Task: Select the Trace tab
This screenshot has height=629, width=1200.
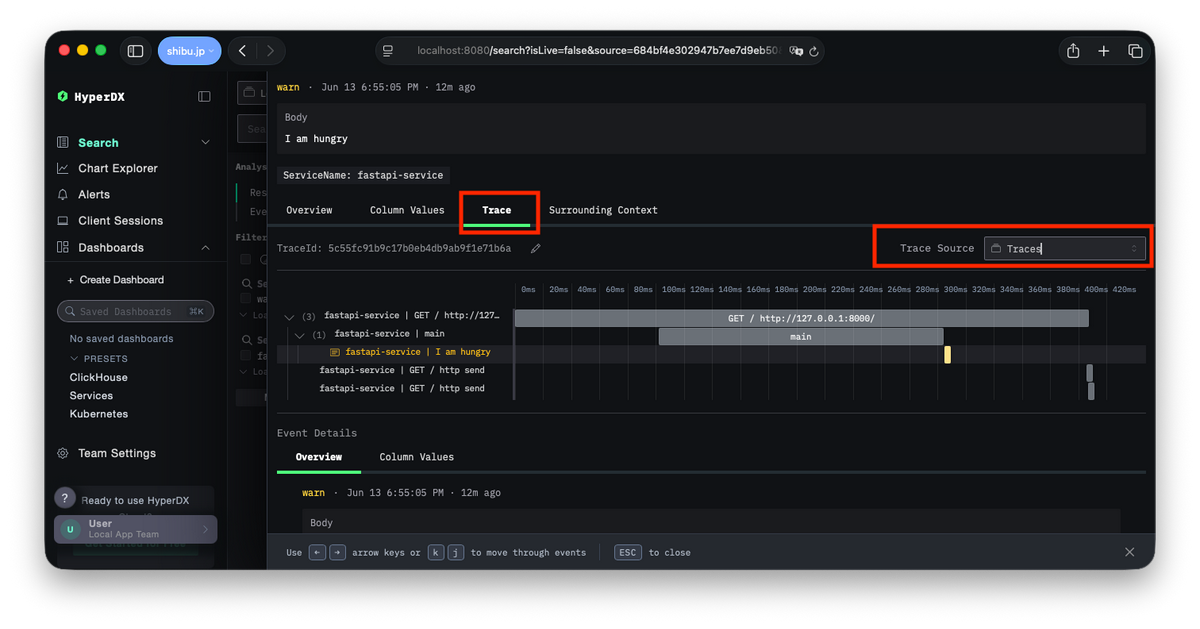Action: 496,210
